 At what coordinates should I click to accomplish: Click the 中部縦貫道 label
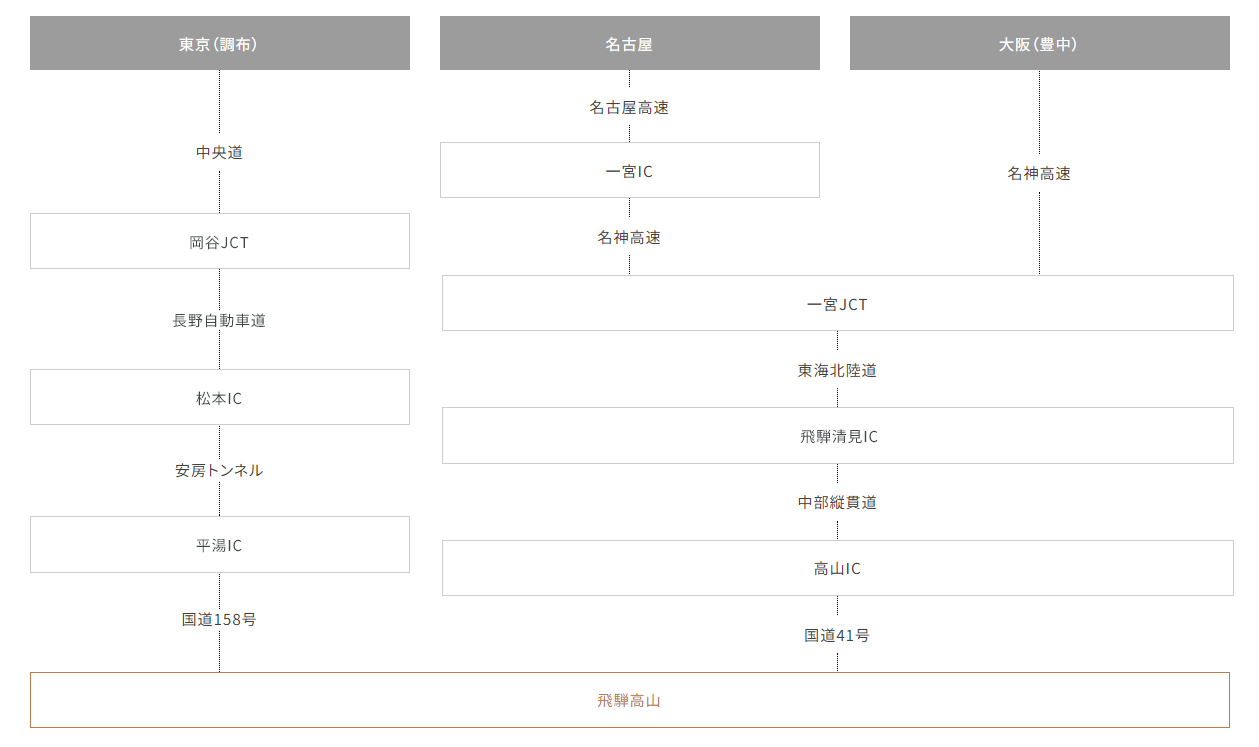point(837,502)
